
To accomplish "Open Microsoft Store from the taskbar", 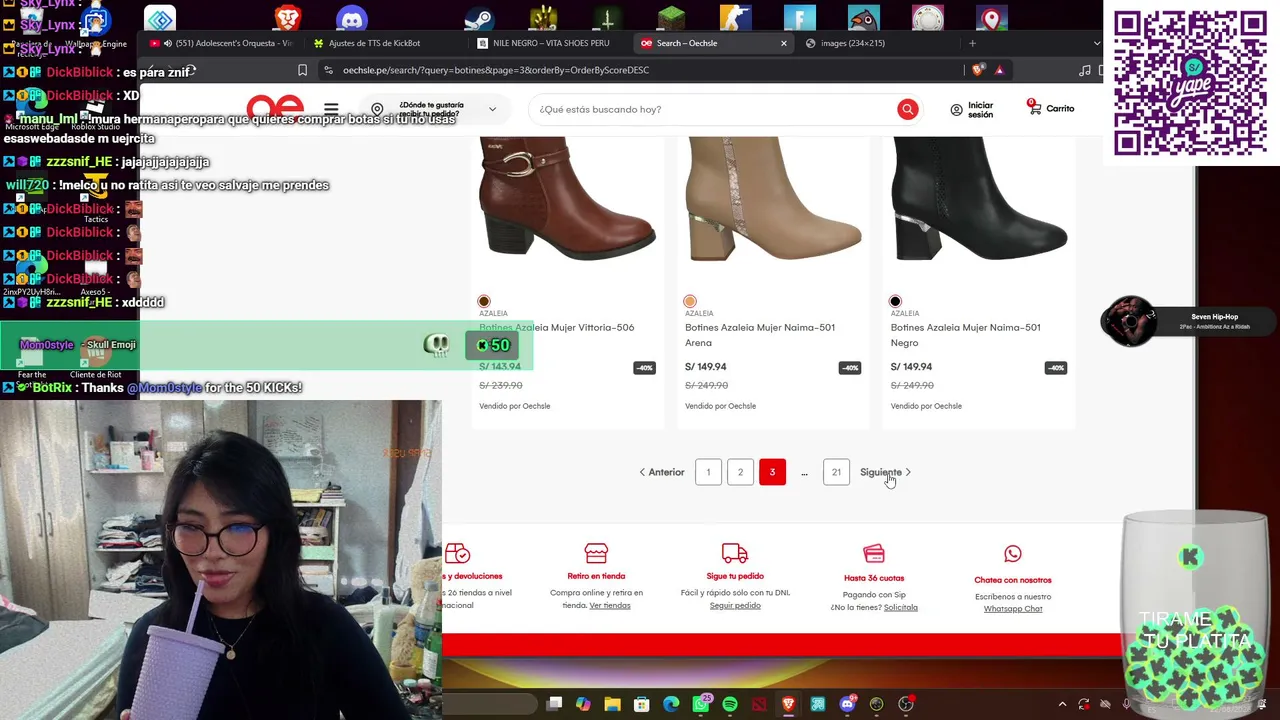I will click(642, 704).
